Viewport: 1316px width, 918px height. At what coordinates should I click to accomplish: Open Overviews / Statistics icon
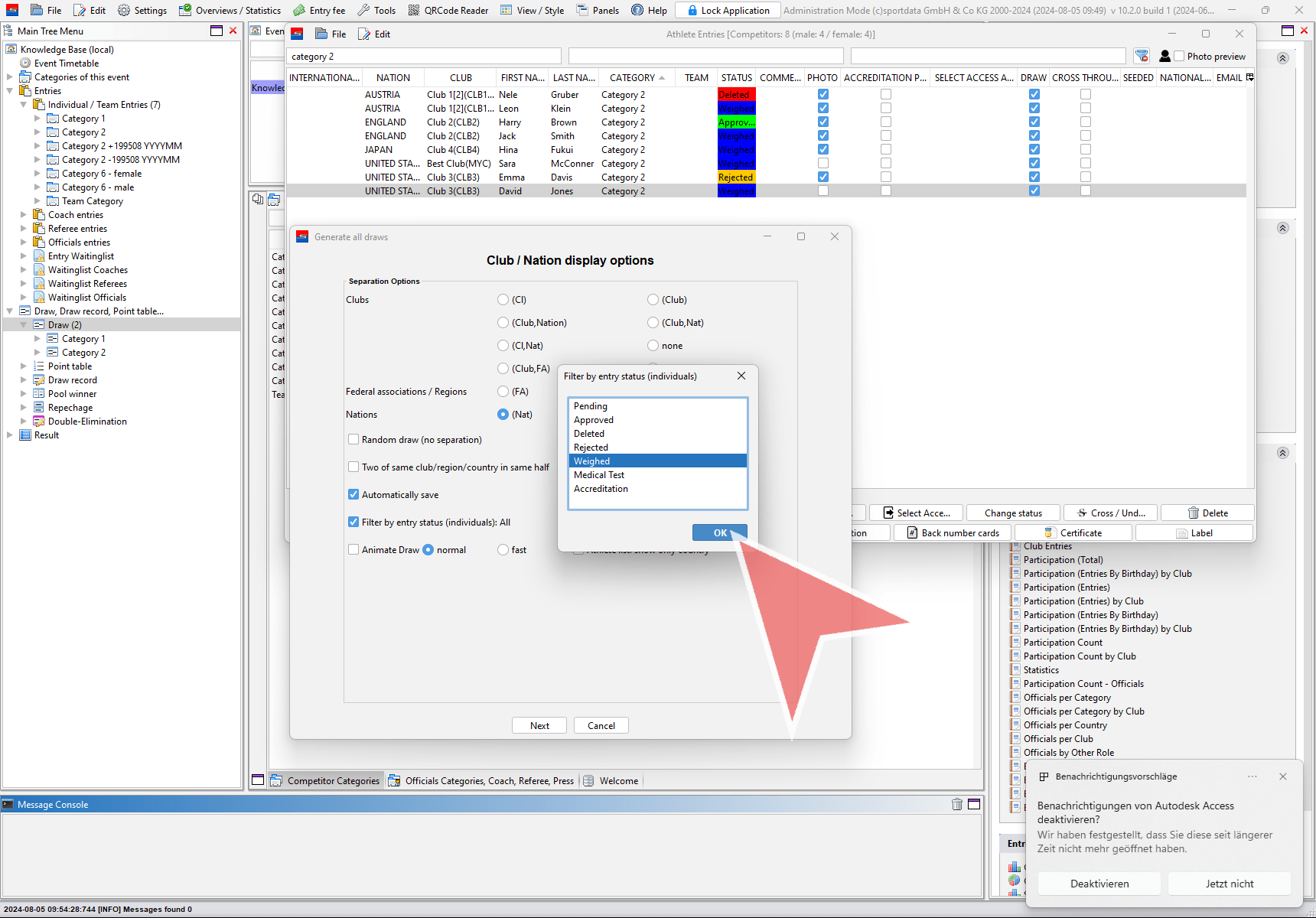[x=185, y=10]
